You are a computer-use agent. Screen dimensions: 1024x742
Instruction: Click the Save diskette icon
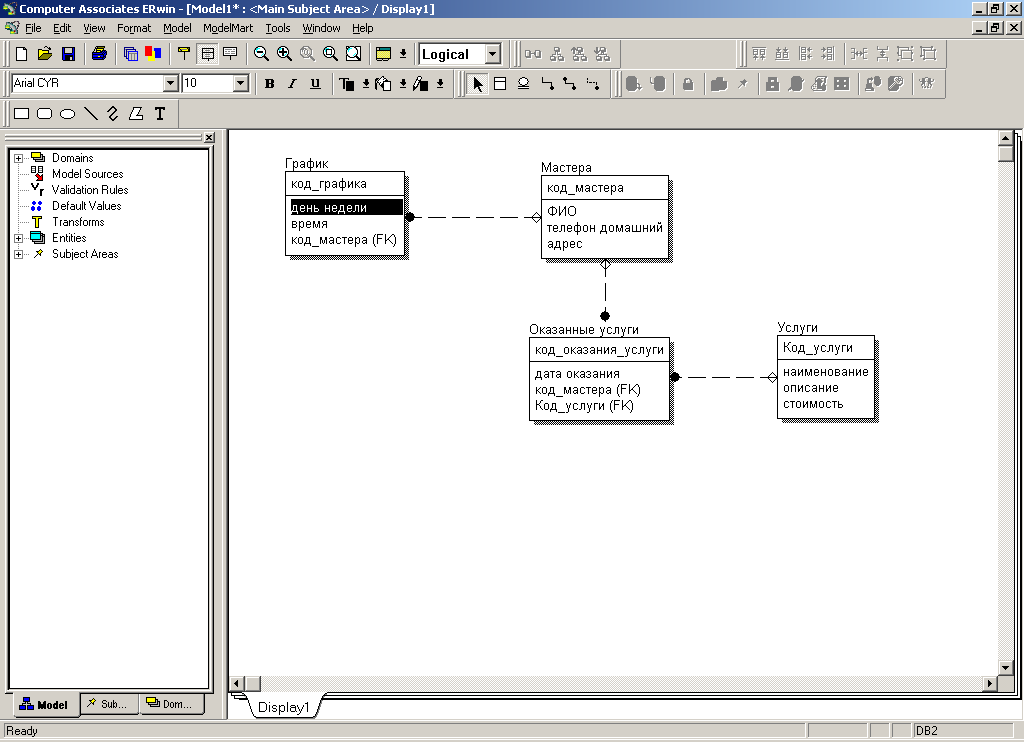coord(68,54)
